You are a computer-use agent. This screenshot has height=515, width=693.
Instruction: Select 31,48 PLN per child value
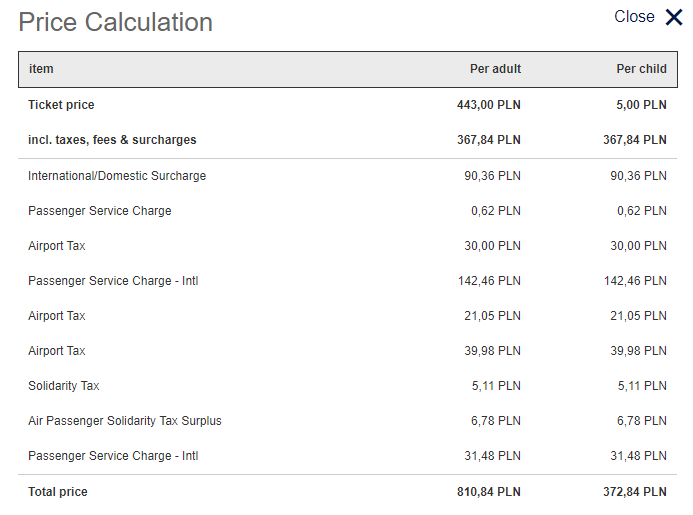pos(638,455)
